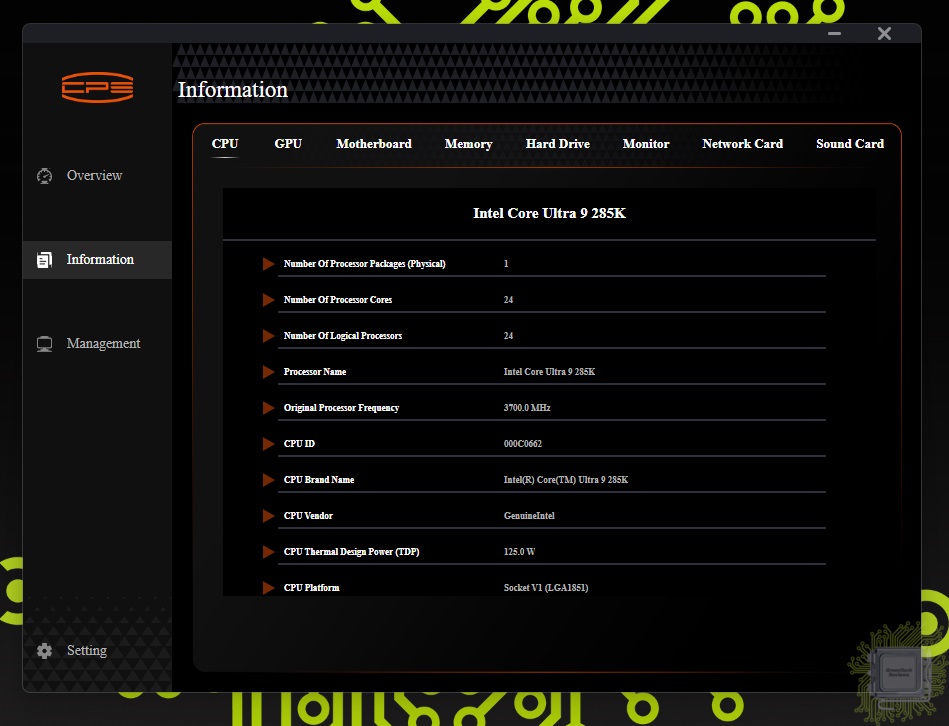Click the 3700.0 MHz frequency value

(527, 408)
